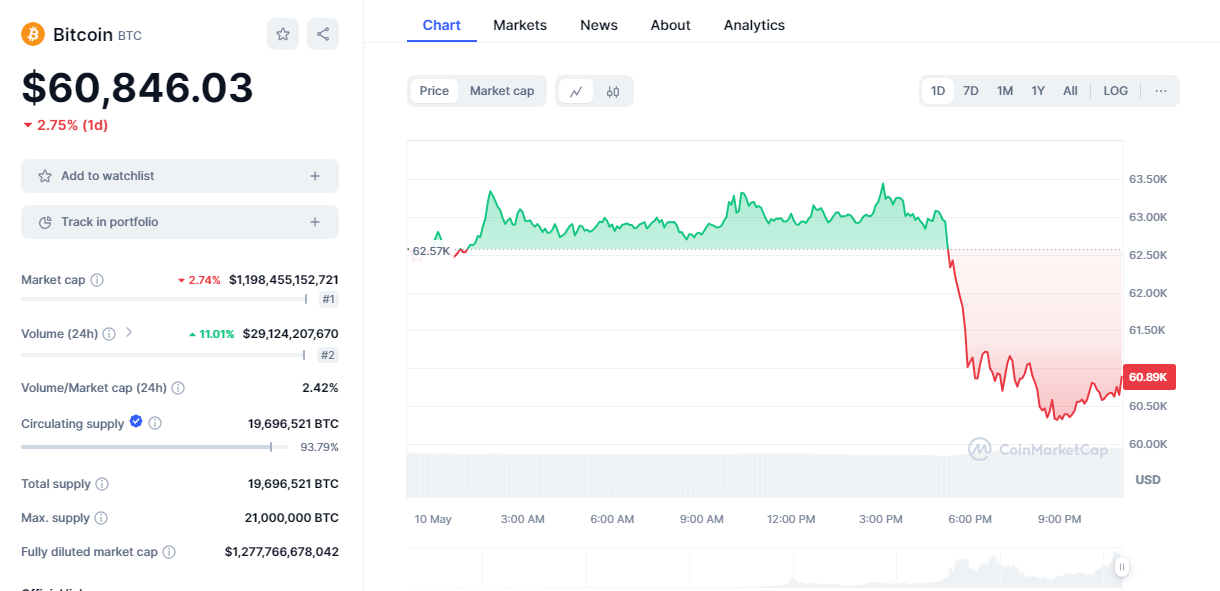Track Bitcoin in portfolio
This screenshot has height=591, width=1220.
coord(180,222)
